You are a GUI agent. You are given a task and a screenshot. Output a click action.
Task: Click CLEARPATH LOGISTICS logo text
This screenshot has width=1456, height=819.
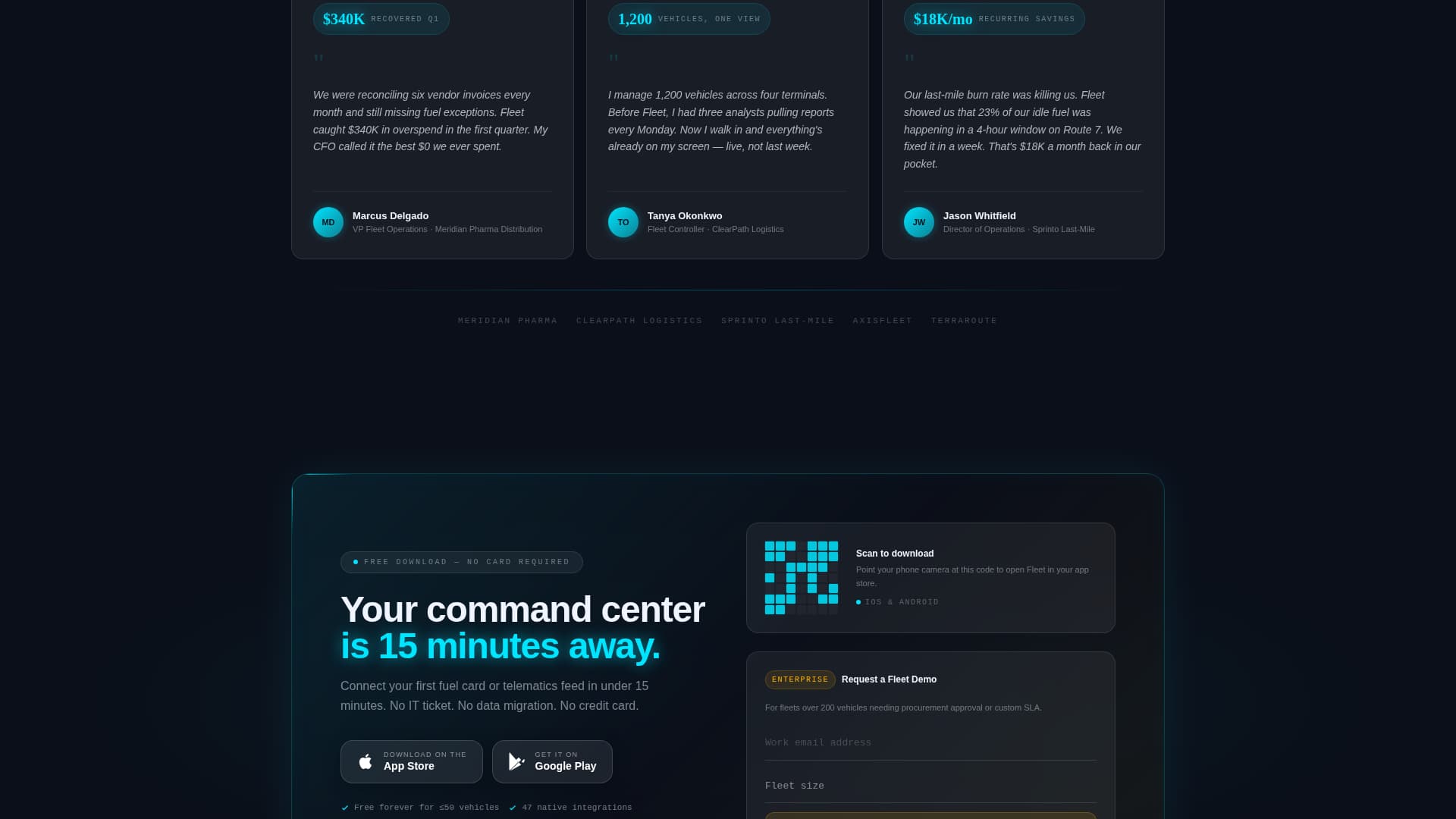tap(639, 321)
